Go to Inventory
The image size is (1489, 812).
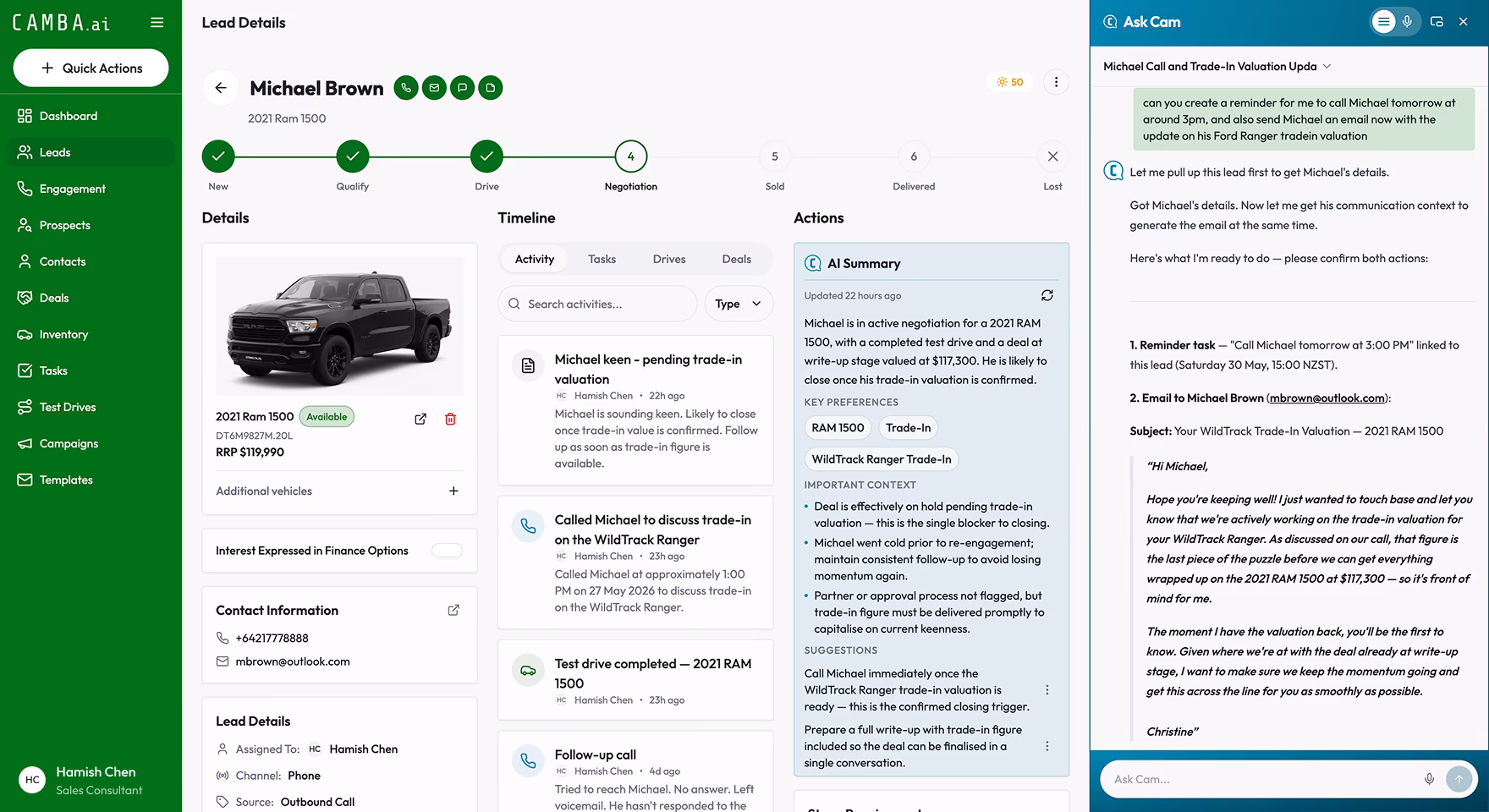pos(91,334)
